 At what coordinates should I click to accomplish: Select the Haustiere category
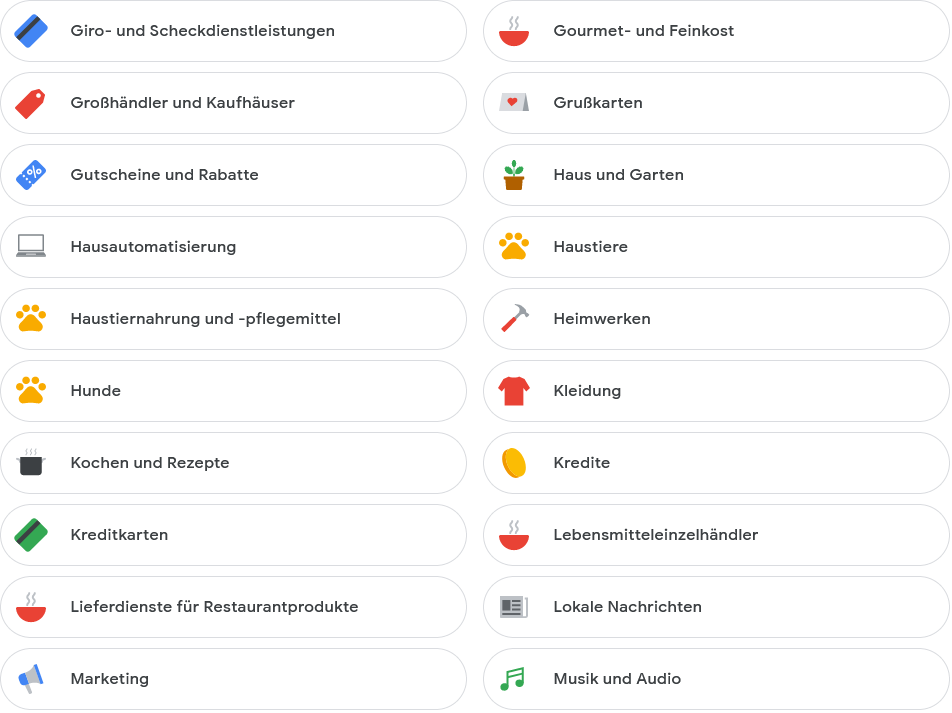coord(716,247)
